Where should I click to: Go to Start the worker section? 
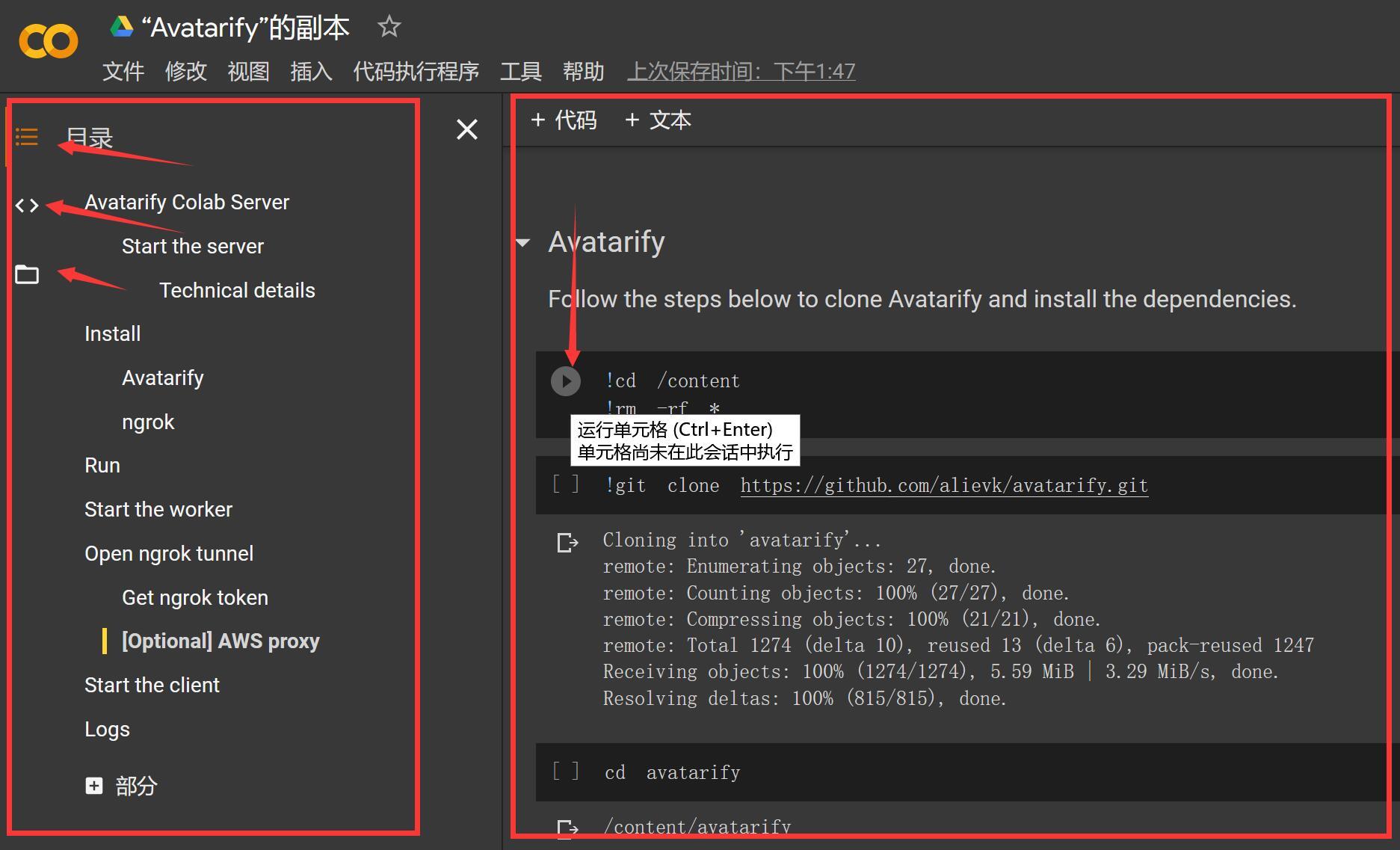click(158, 510)
